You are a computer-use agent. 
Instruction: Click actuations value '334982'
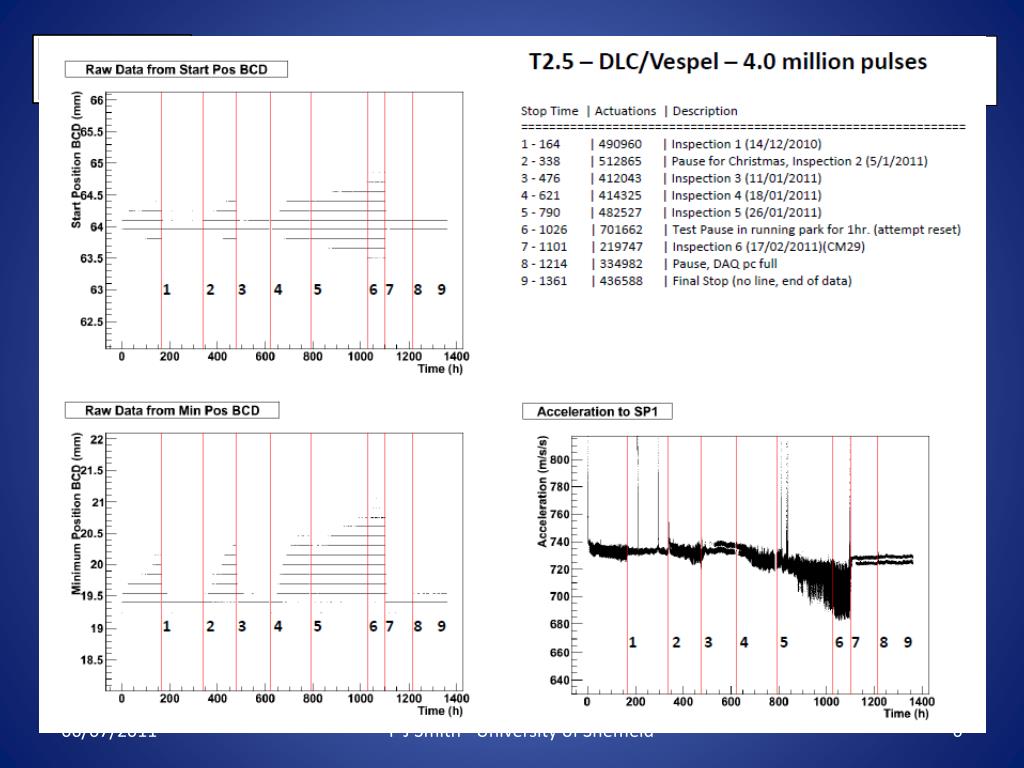coord(620,264)
